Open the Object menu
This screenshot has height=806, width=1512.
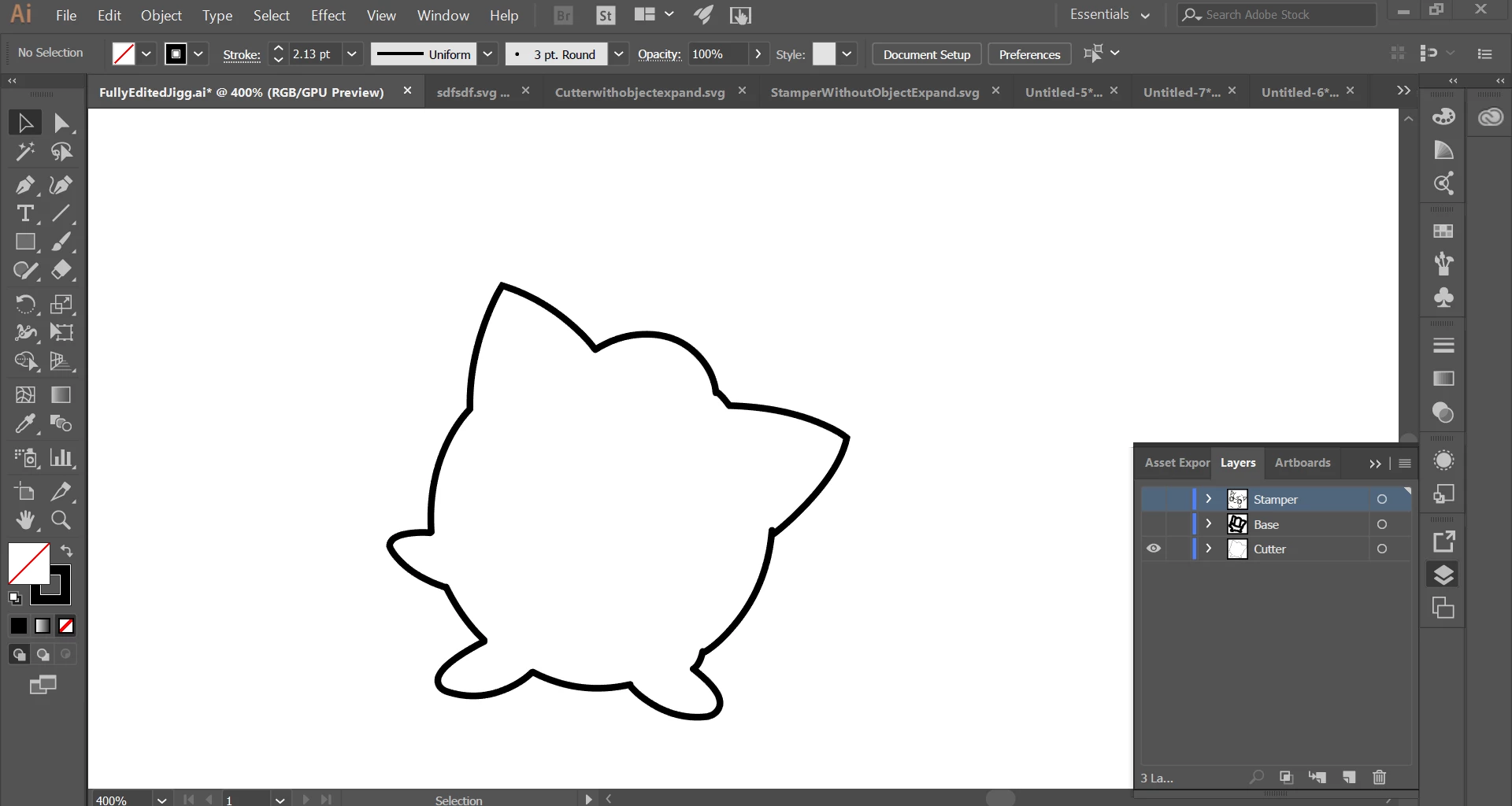pyautogui.click(x=161, y=15)
